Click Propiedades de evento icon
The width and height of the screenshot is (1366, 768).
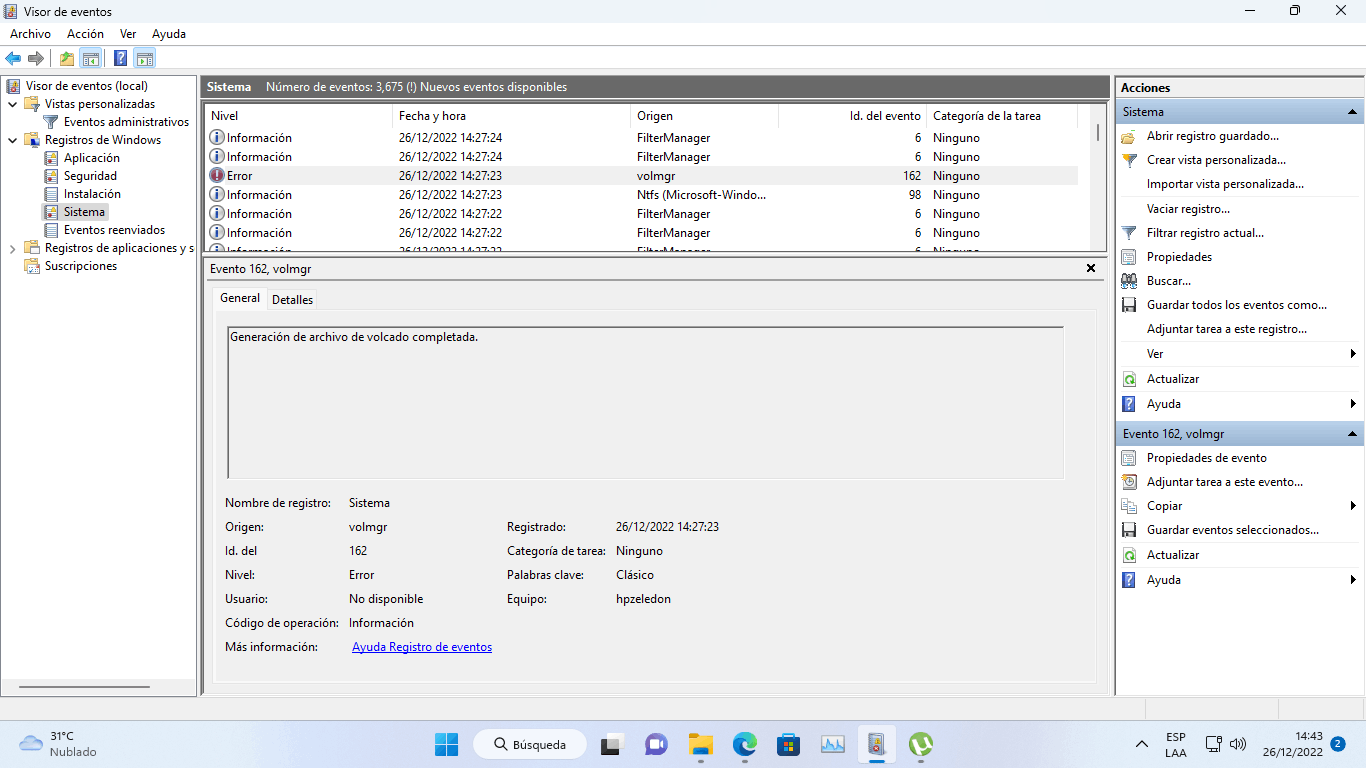click(1129, 458)
